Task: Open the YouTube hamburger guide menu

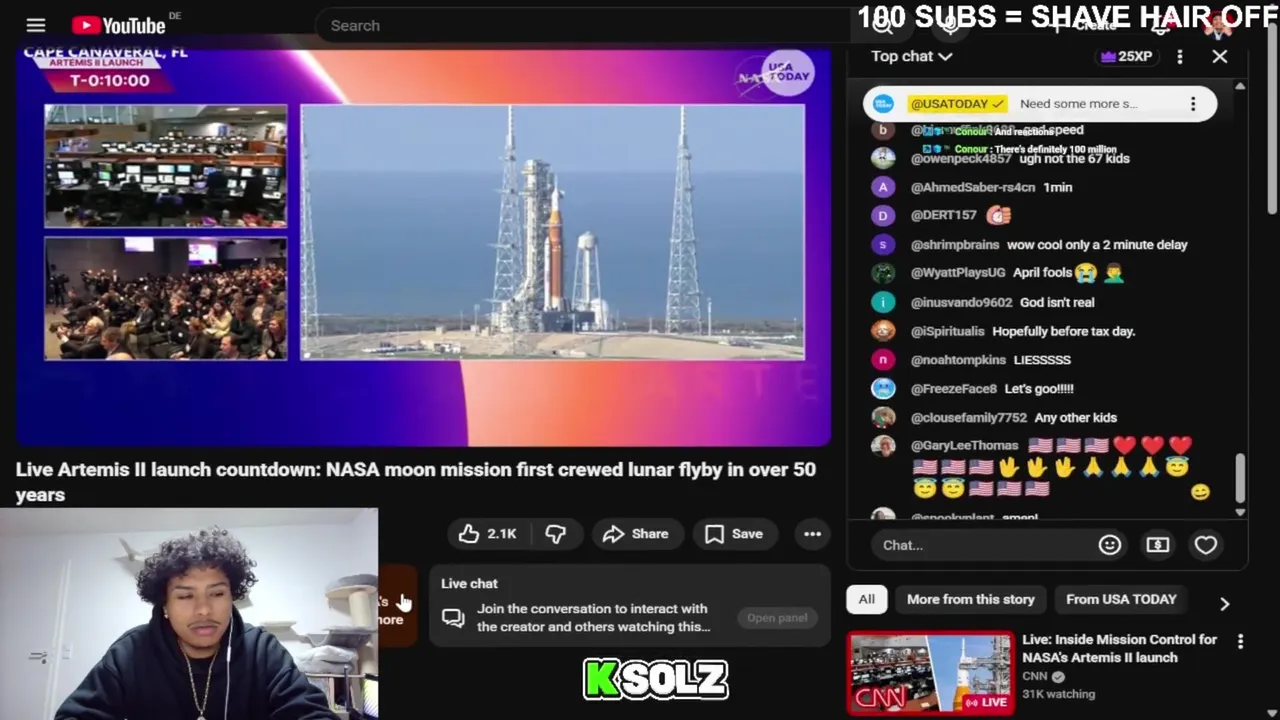Action: [x=36, y=25]
